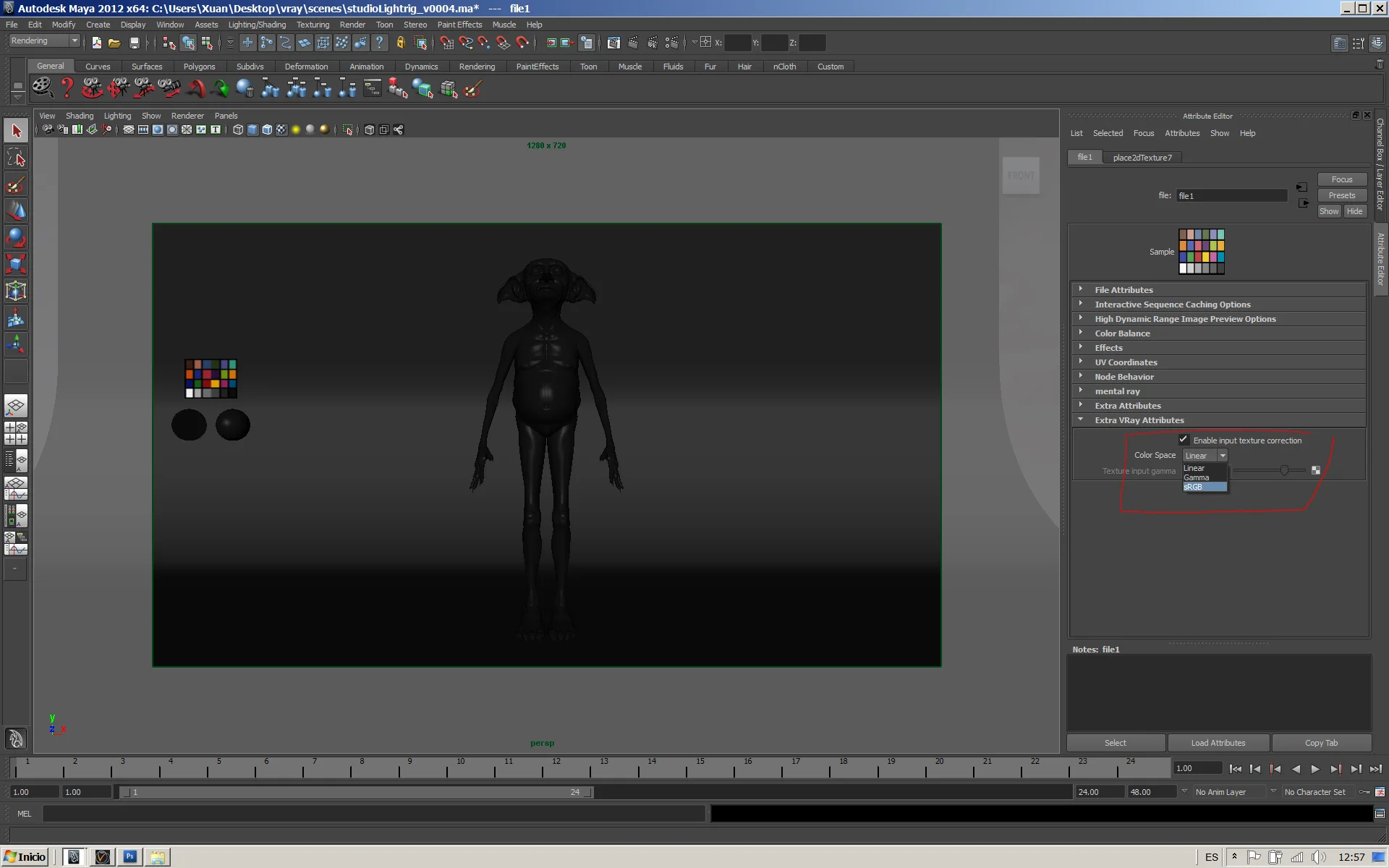
Task: Click the question mark shelf icon
Action: pyautogui.click(x=67, y=88)
